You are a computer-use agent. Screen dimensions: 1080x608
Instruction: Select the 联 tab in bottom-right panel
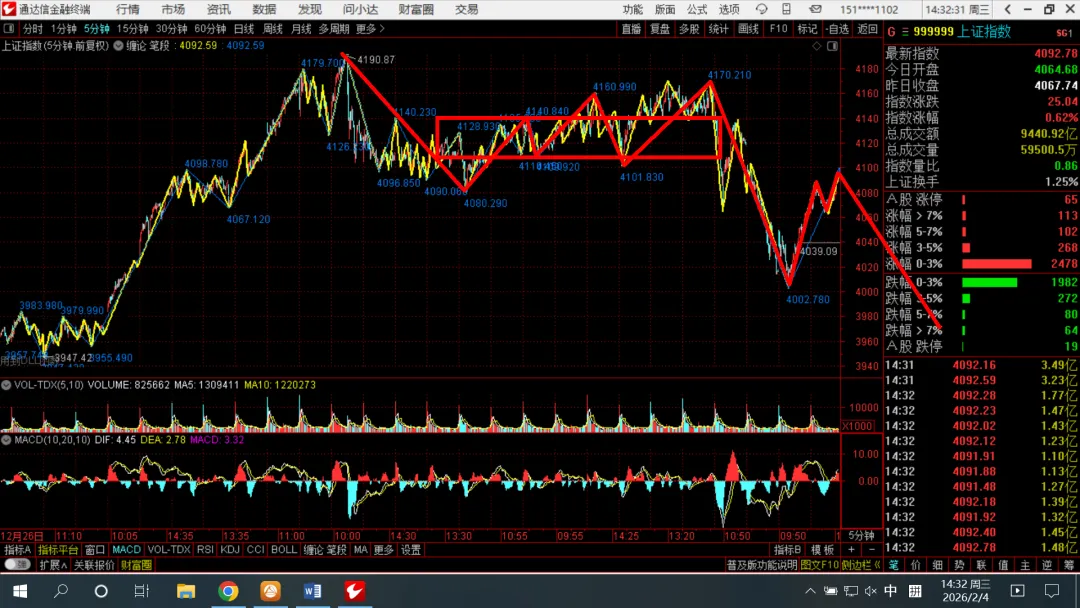tap(982, 565)
